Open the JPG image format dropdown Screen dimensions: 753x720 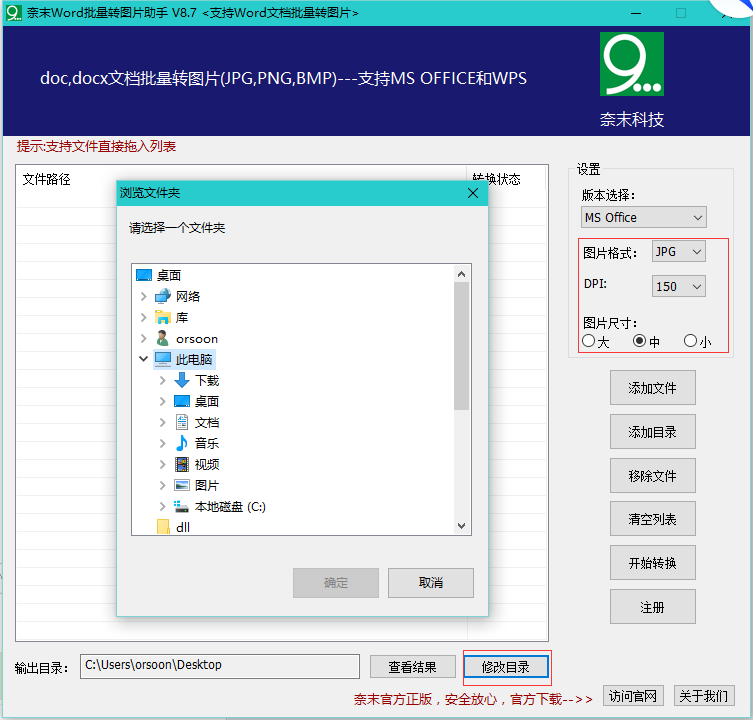(x=679, y=252)
